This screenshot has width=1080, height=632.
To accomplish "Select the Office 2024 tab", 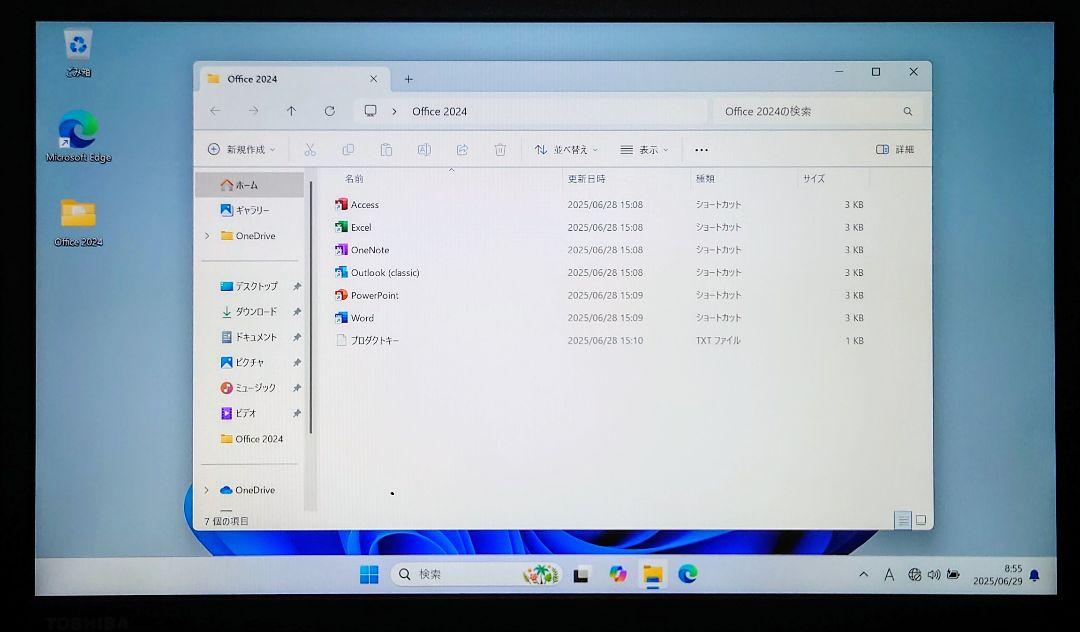I will tap(293, 79).
